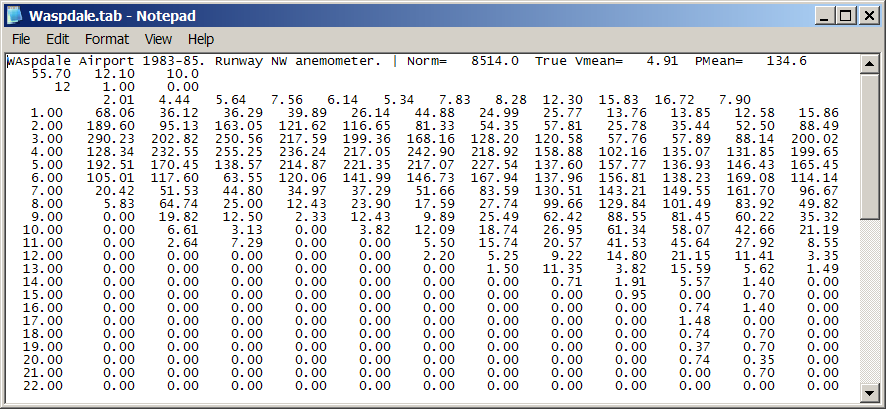Open the Format menu
Screen dimensions: 886x409
(107, 39)
